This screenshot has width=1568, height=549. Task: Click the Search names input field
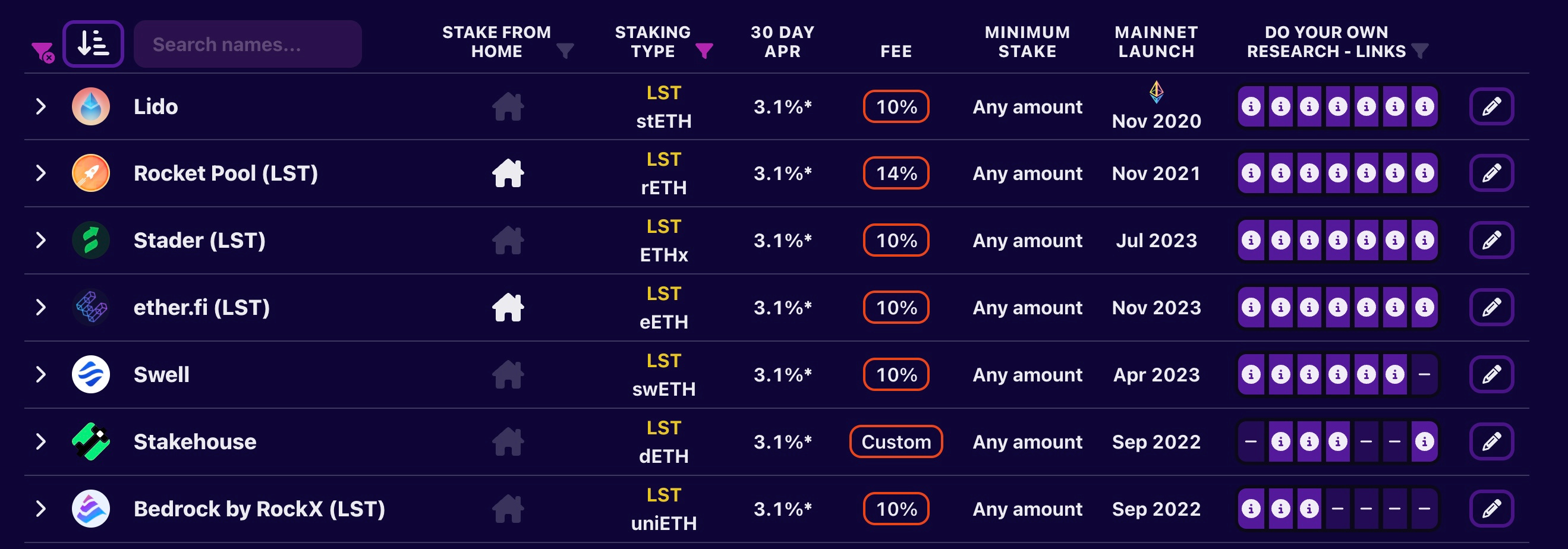pos(248,44)
